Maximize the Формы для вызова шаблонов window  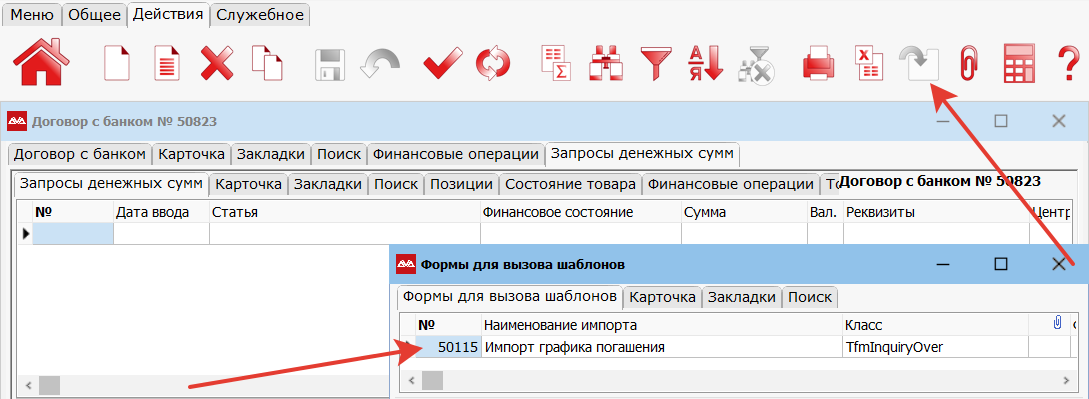tap(1001, 264)
